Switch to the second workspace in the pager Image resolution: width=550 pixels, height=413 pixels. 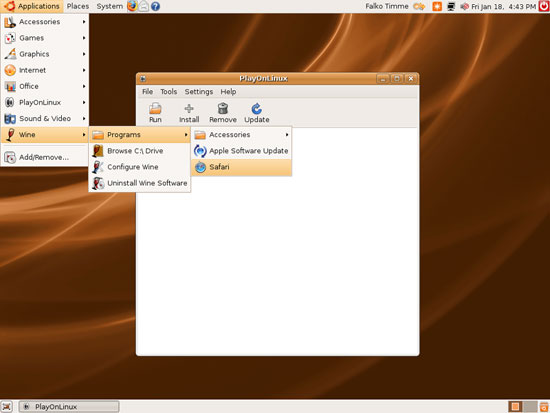click(530, 407)
